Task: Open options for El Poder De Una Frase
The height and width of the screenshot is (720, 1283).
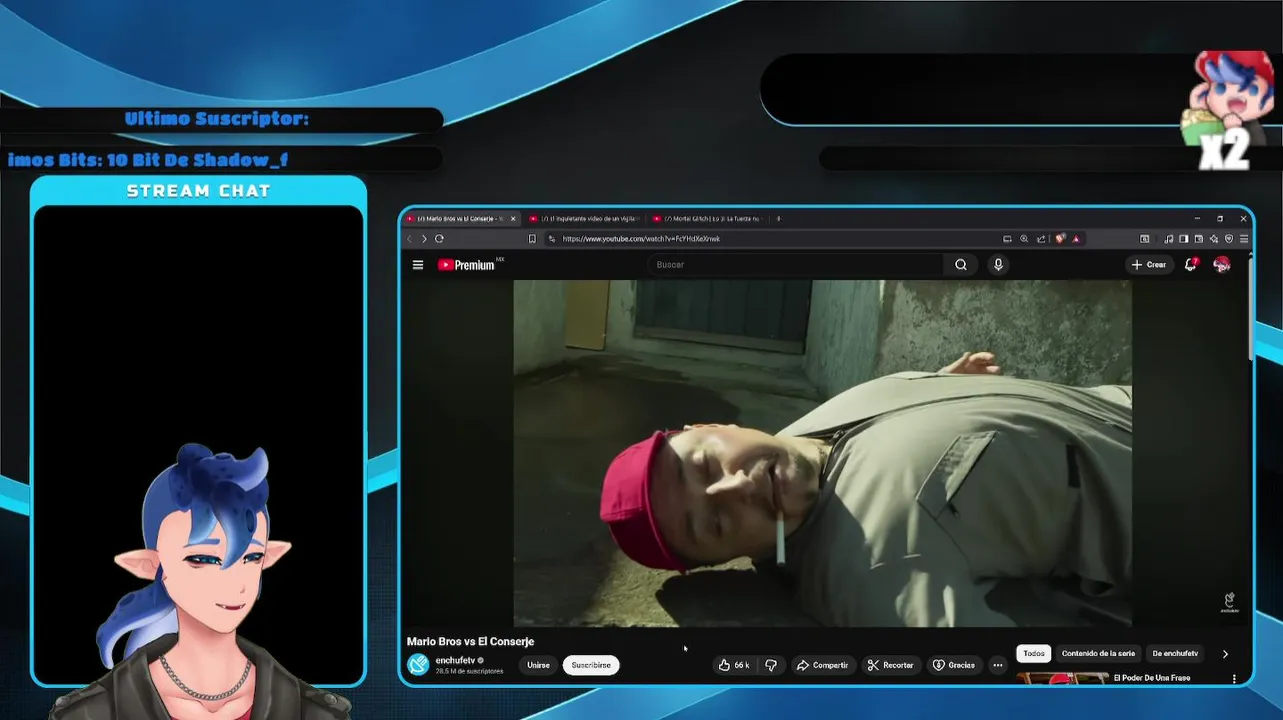Action: (1234, 679)
